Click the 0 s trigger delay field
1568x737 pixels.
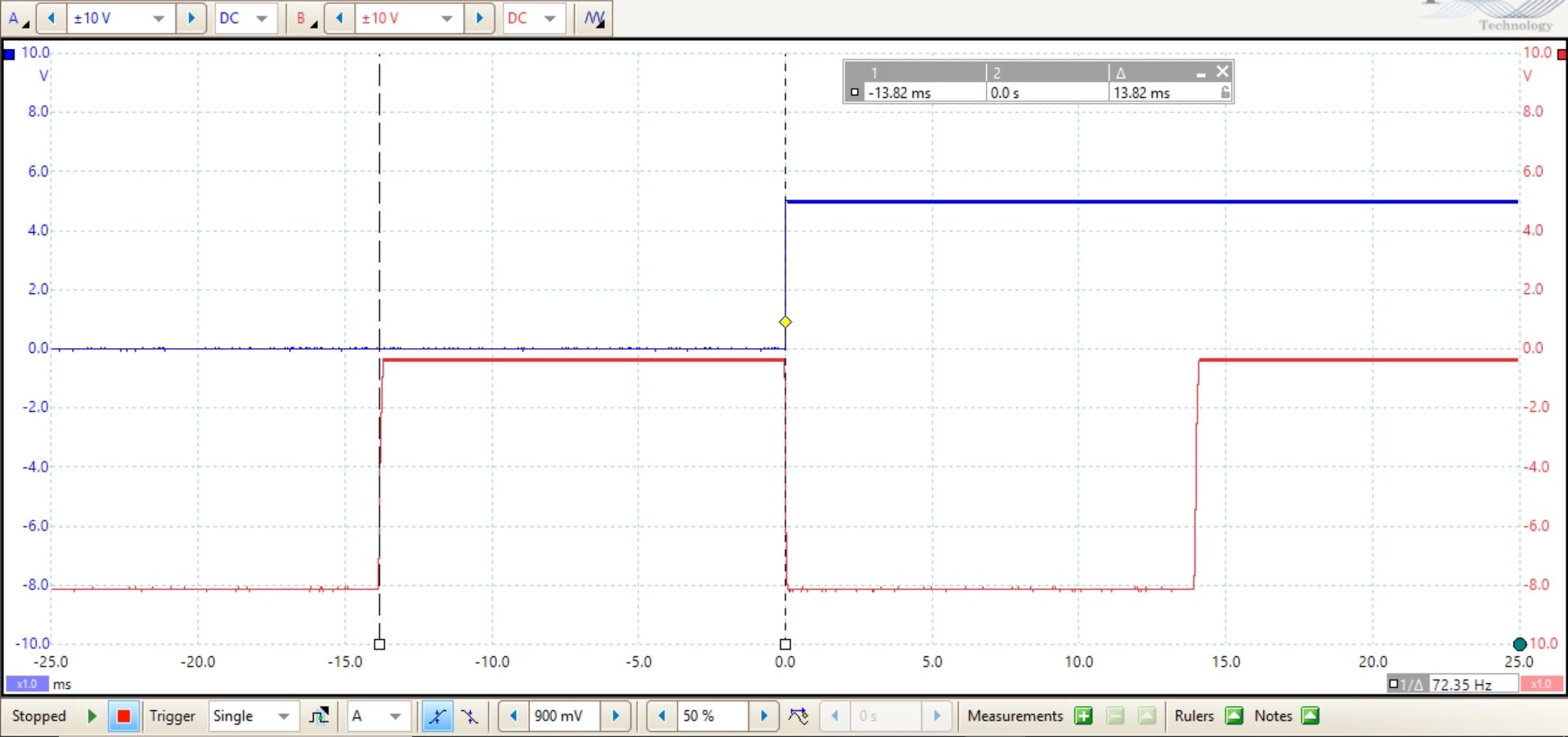coord(887,717)
